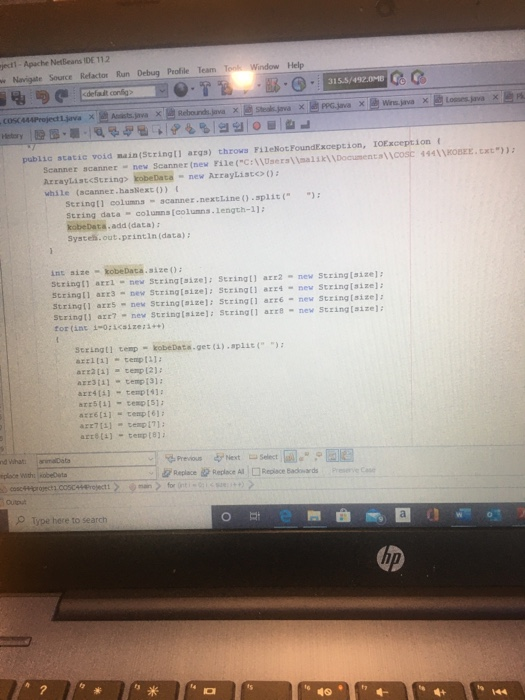
Task: Click the Undo toolbar icon
Action: click(x=42, y=96)
